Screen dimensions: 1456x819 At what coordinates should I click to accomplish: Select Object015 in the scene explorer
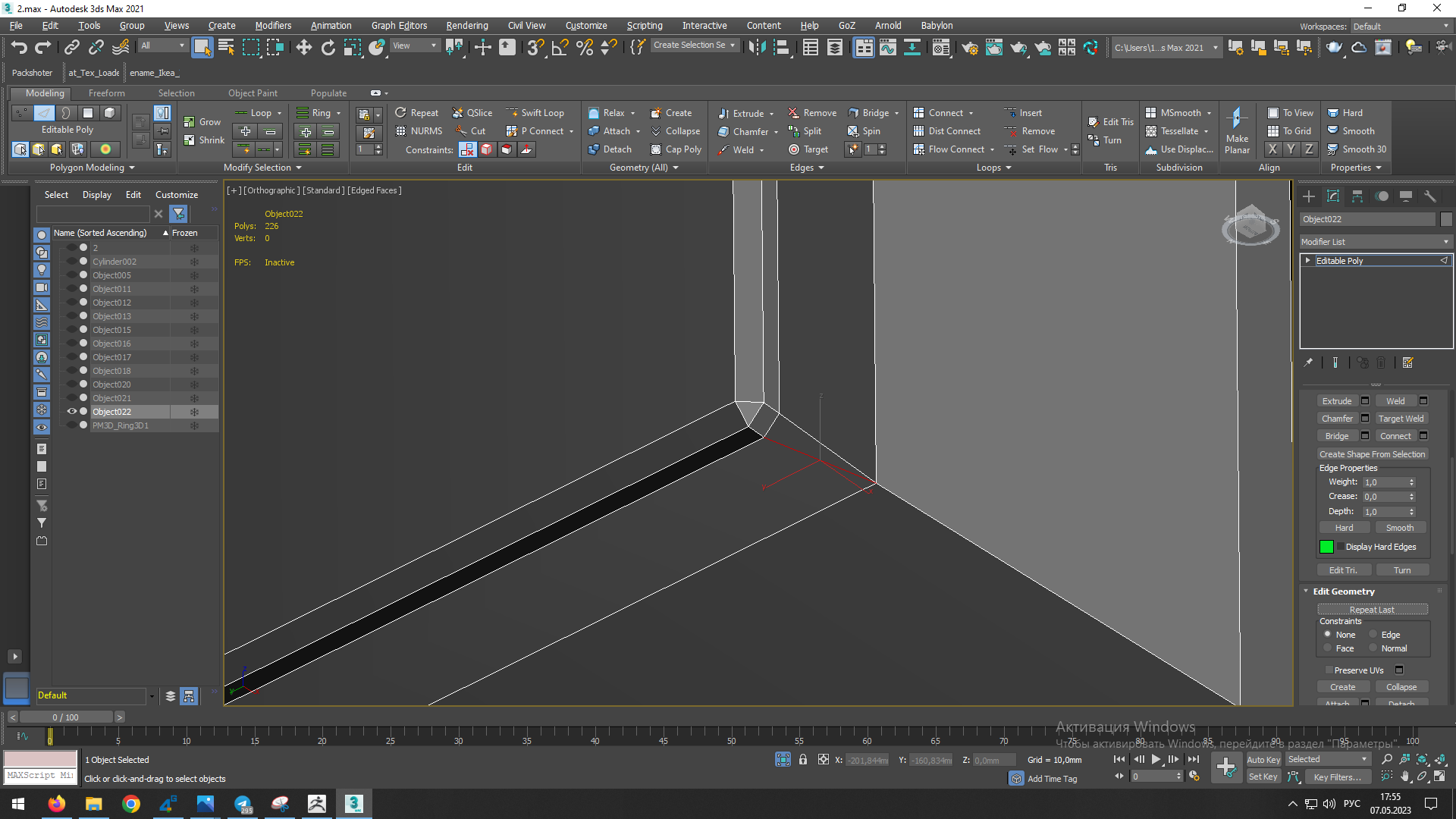[111, 330]
